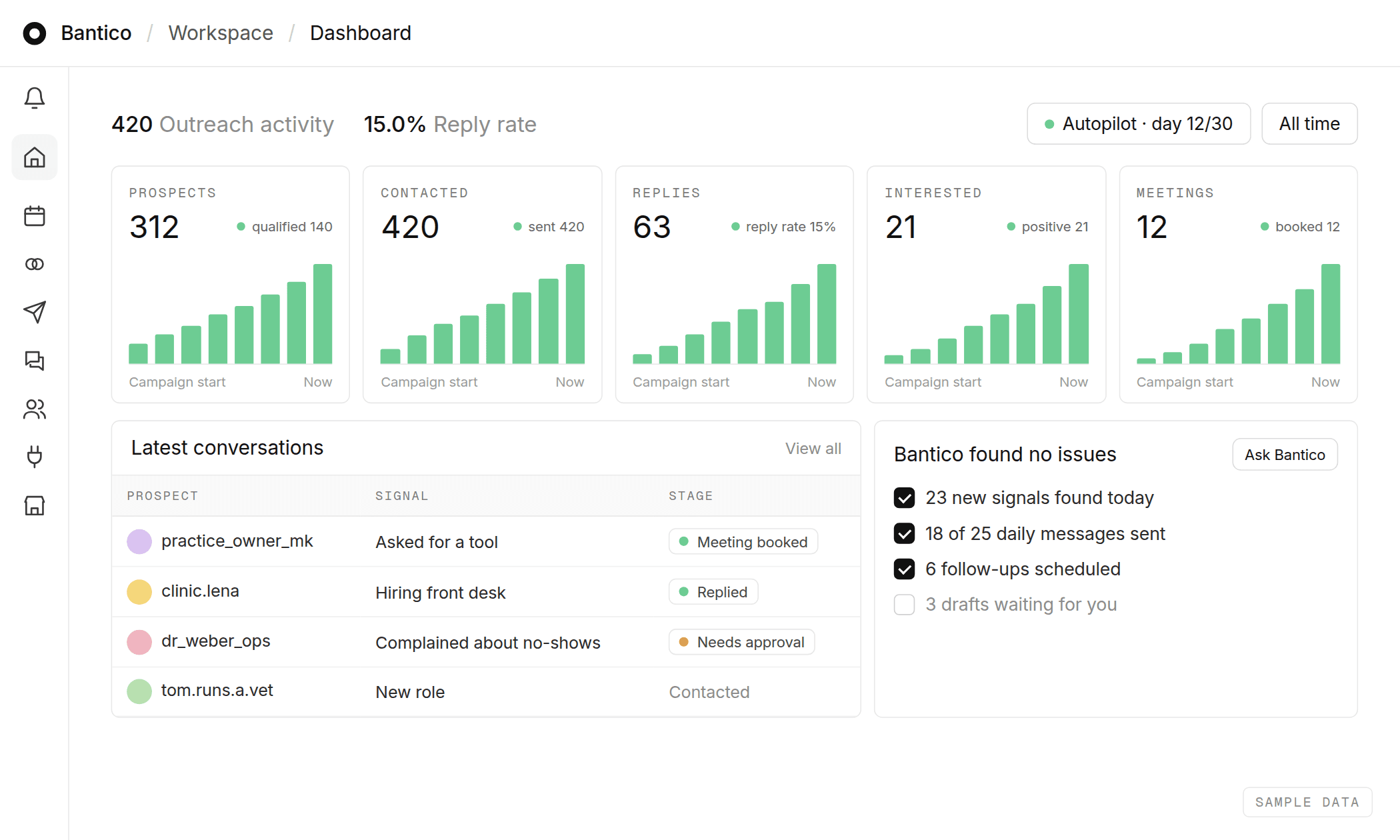The width and height of the screenshot is (1400, 840).
Task: Select 'New role' signal text
Action: pyautogui.click(x=410, y=692)
